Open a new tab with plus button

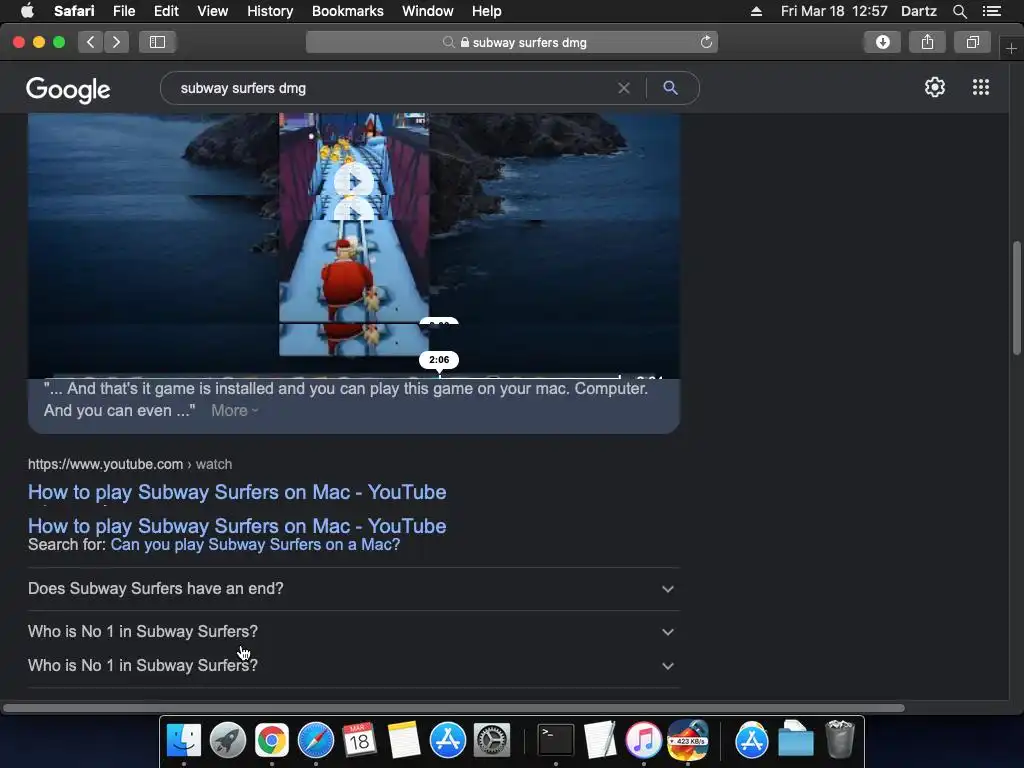tap(1011, 49)
